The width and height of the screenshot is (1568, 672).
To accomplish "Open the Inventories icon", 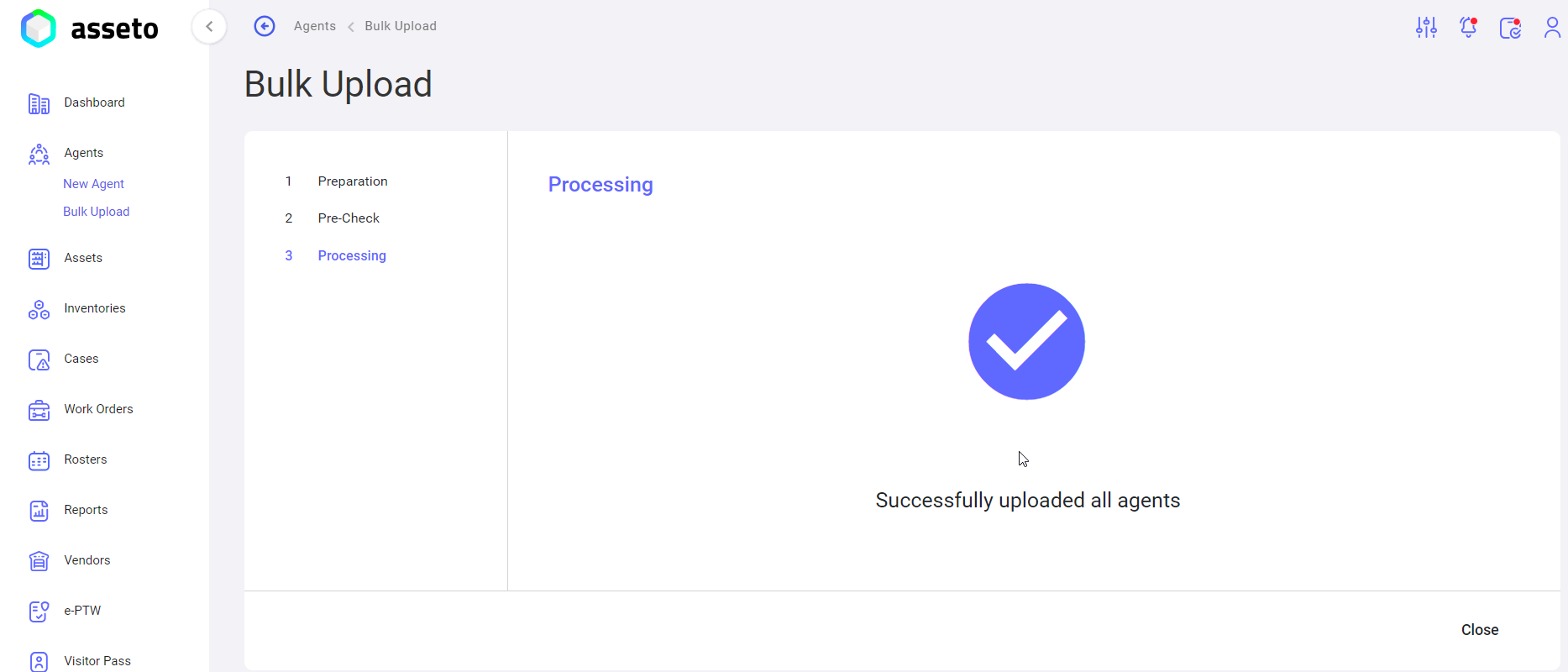I will point(39,309).
